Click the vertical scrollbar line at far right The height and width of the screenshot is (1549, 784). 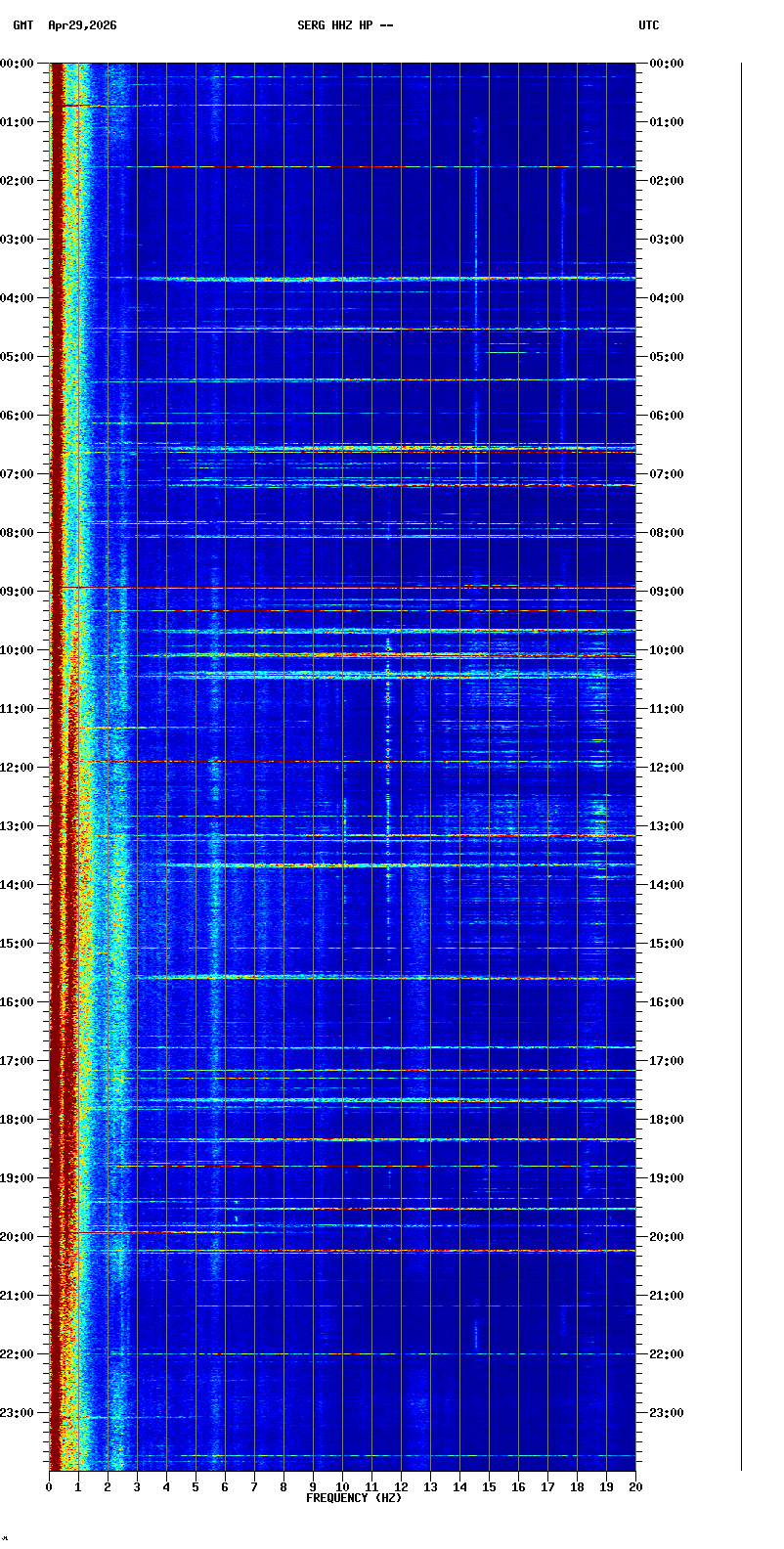coord(741,767)
